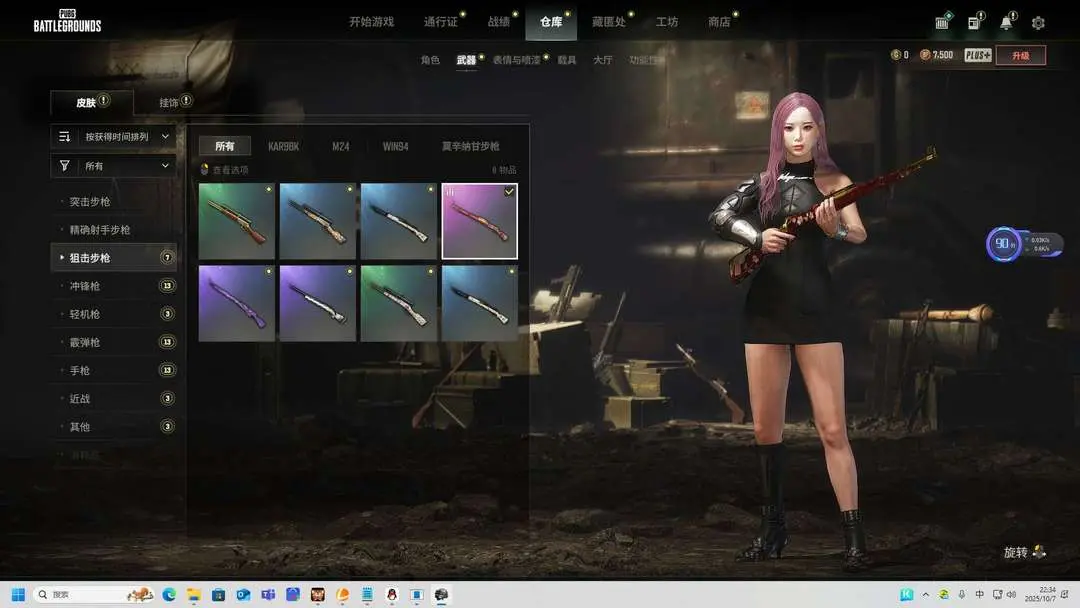This screenshot has width=1080, height=608.
Task: Click the red 升级 upgrade button
Action: 1020,55
